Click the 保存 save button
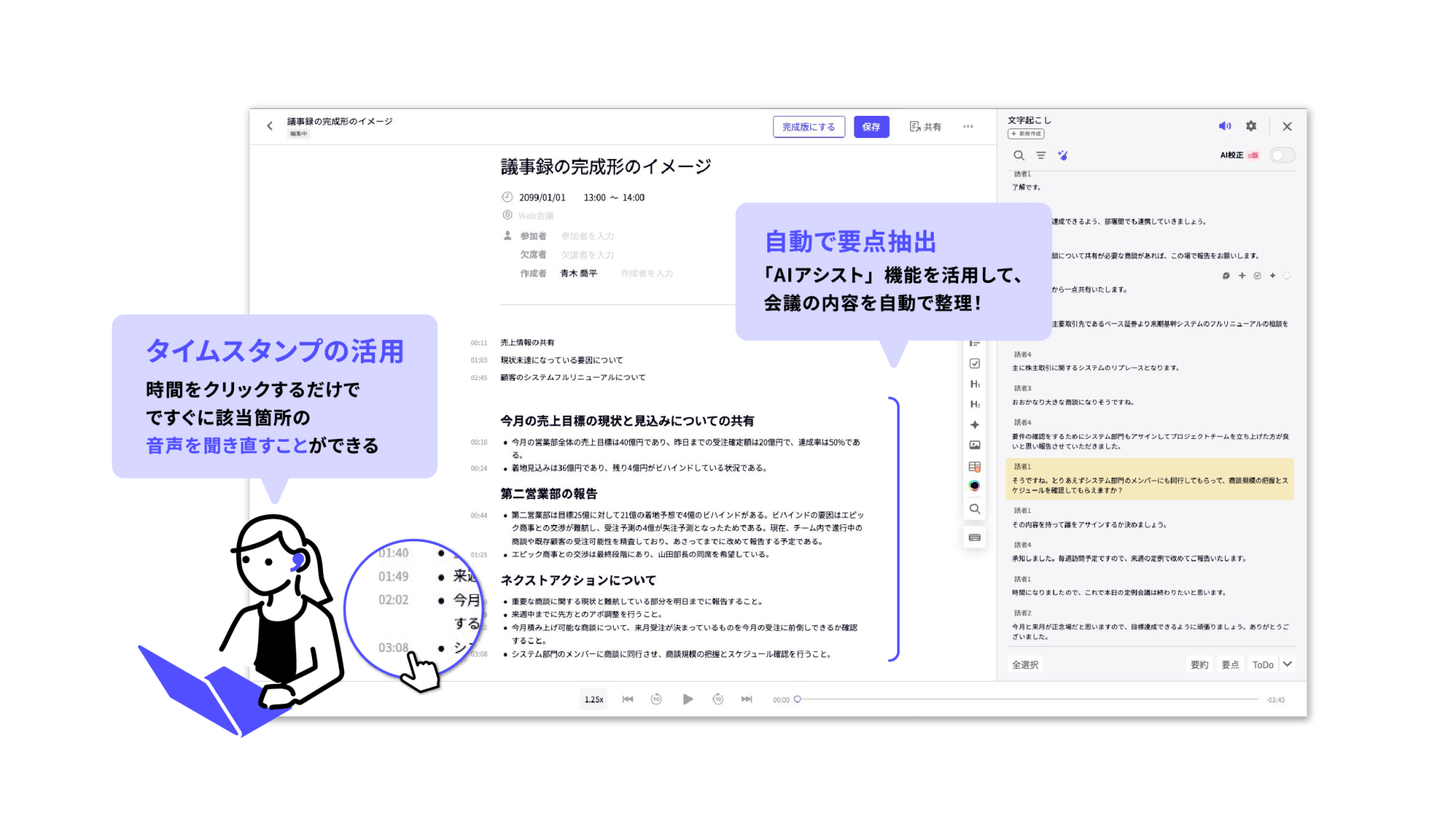 pos(871,127)
